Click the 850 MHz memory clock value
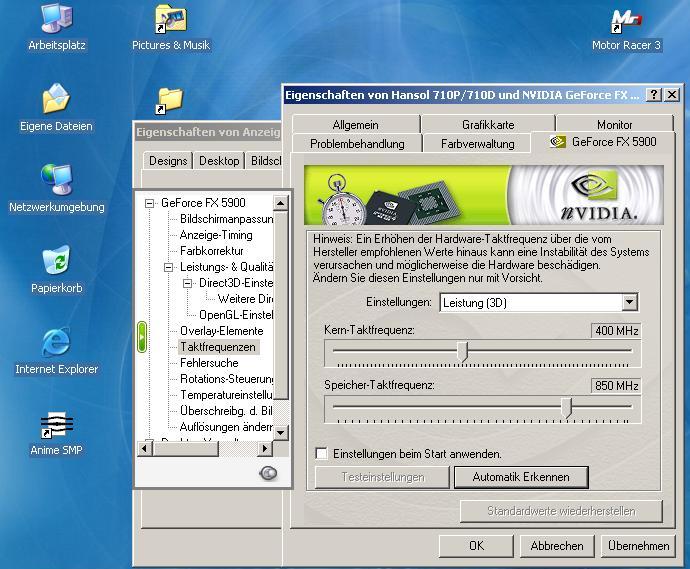The image size is (690, 569). (616, 385)
